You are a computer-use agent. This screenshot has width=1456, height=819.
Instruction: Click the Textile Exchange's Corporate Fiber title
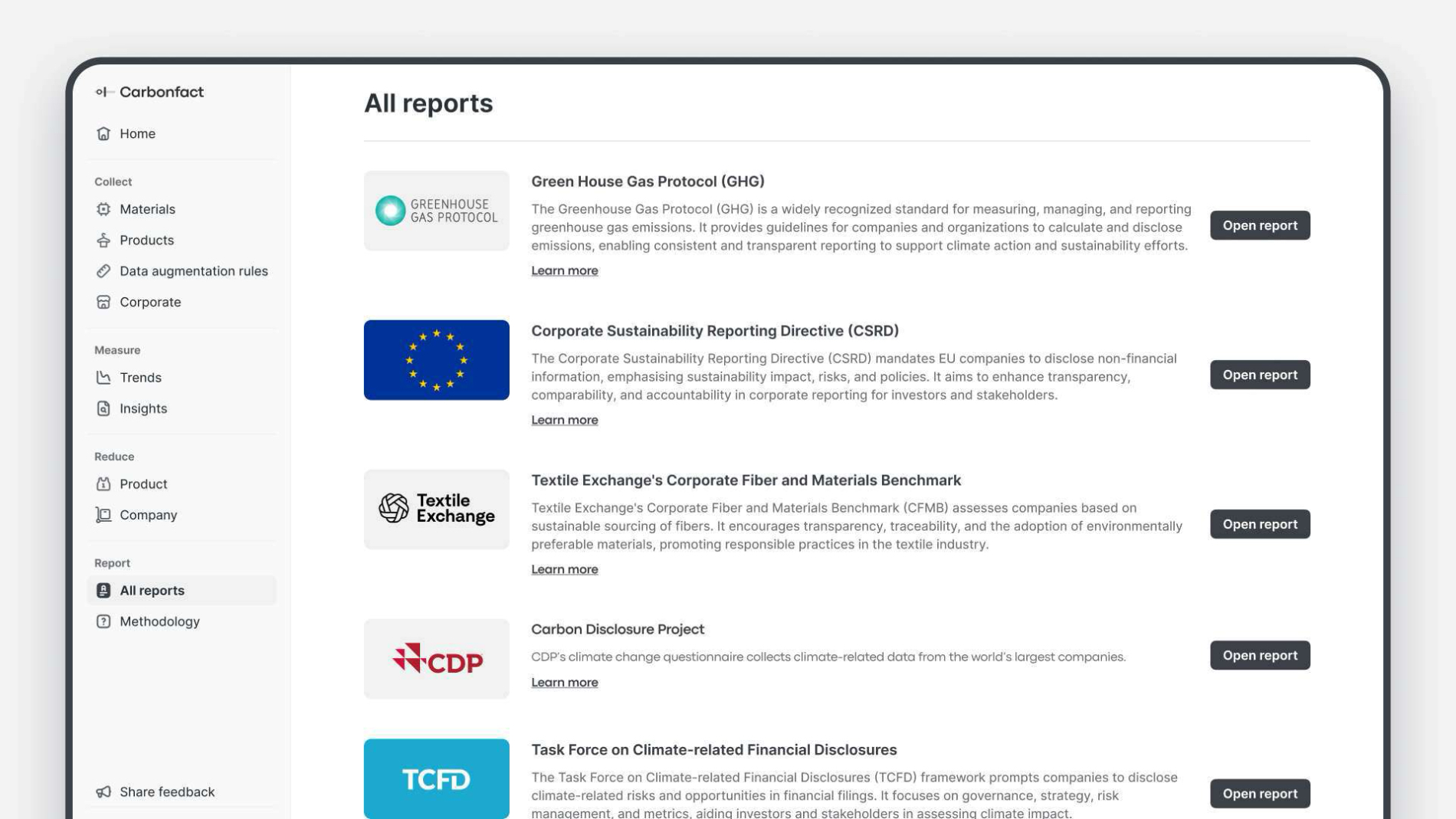point(746,480)
